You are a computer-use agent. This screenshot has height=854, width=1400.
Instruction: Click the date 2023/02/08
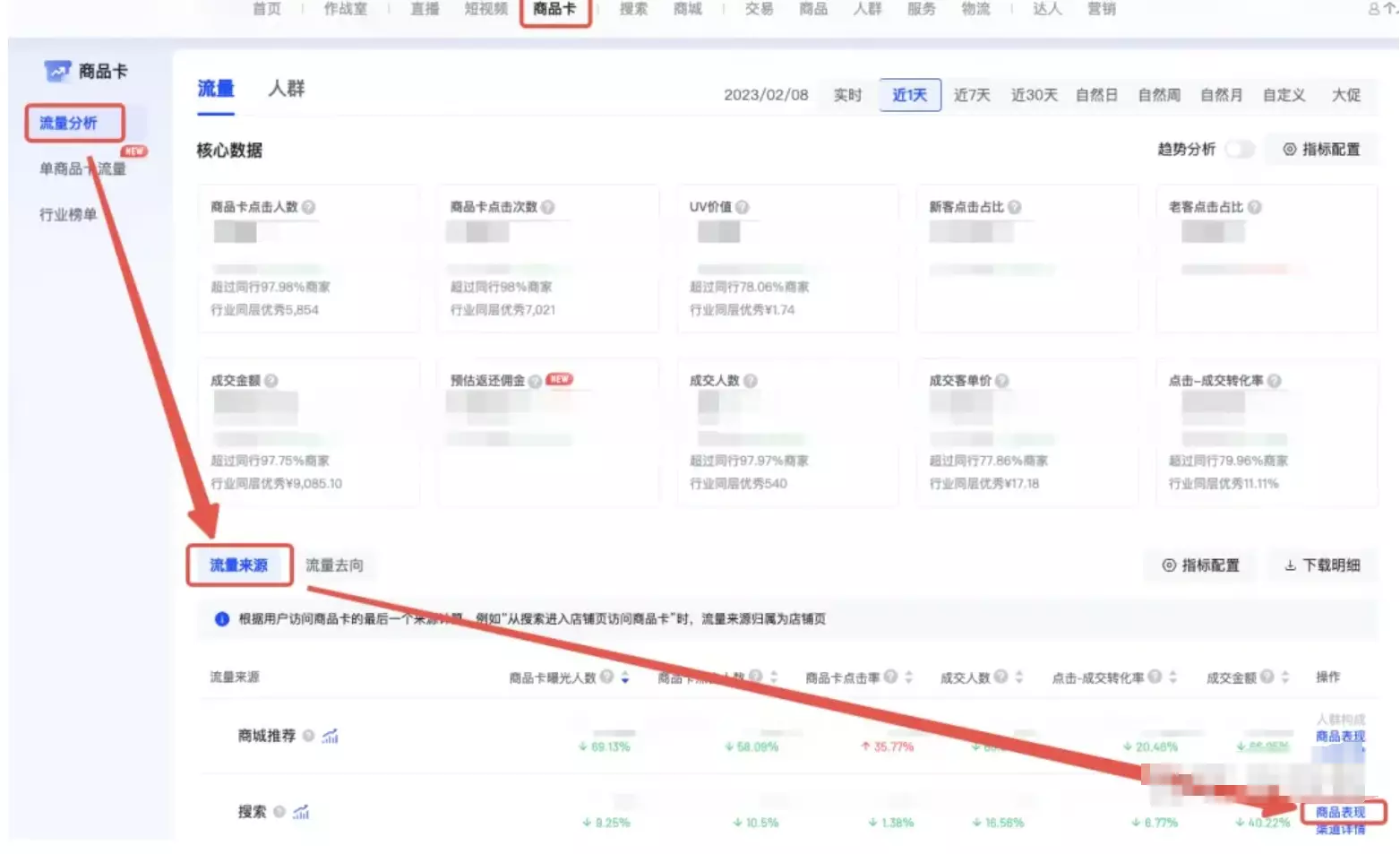(x=766, y=95)
